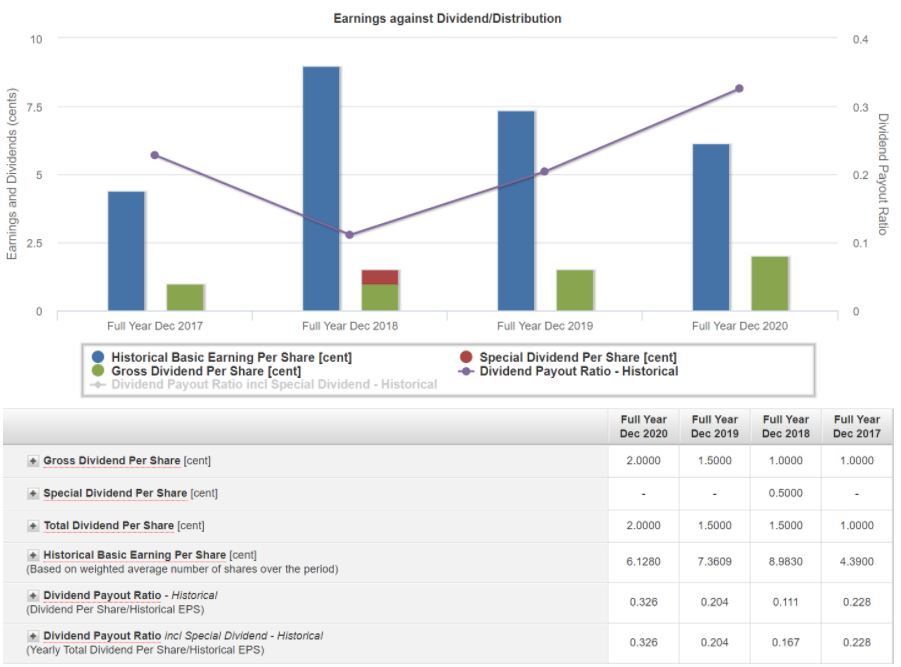Click the purple Dividend Payout Ratio legend line marker

466,371
